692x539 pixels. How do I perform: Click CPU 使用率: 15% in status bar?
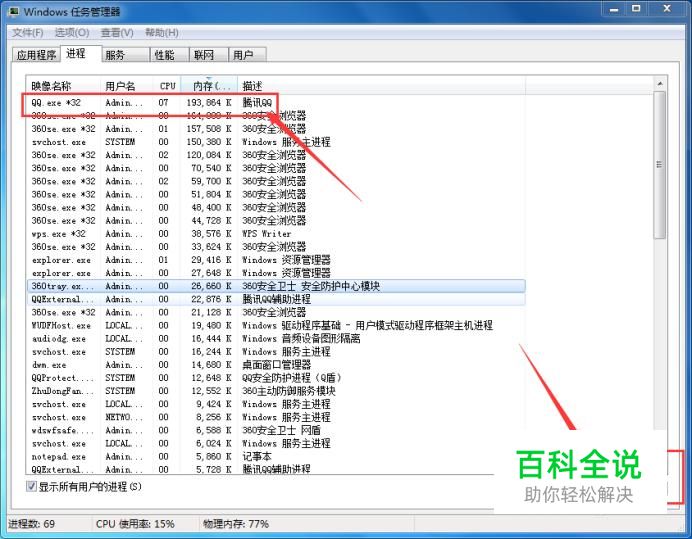135,524
